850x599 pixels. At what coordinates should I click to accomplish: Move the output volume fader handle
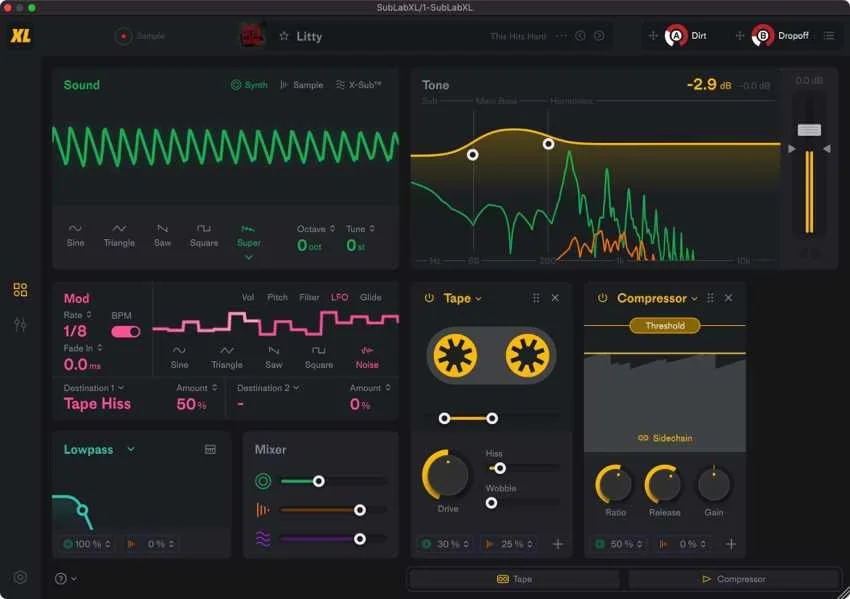(809, 130)
